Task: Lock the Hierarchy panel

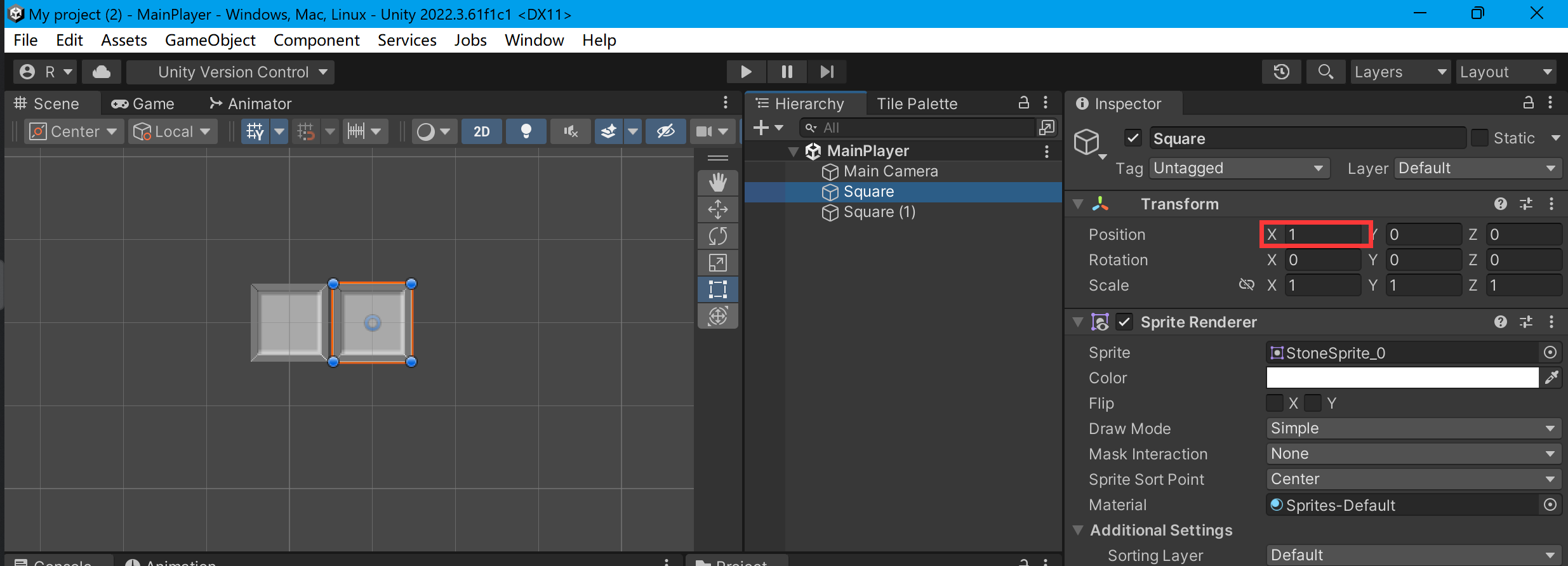Action: [1024, 103]
